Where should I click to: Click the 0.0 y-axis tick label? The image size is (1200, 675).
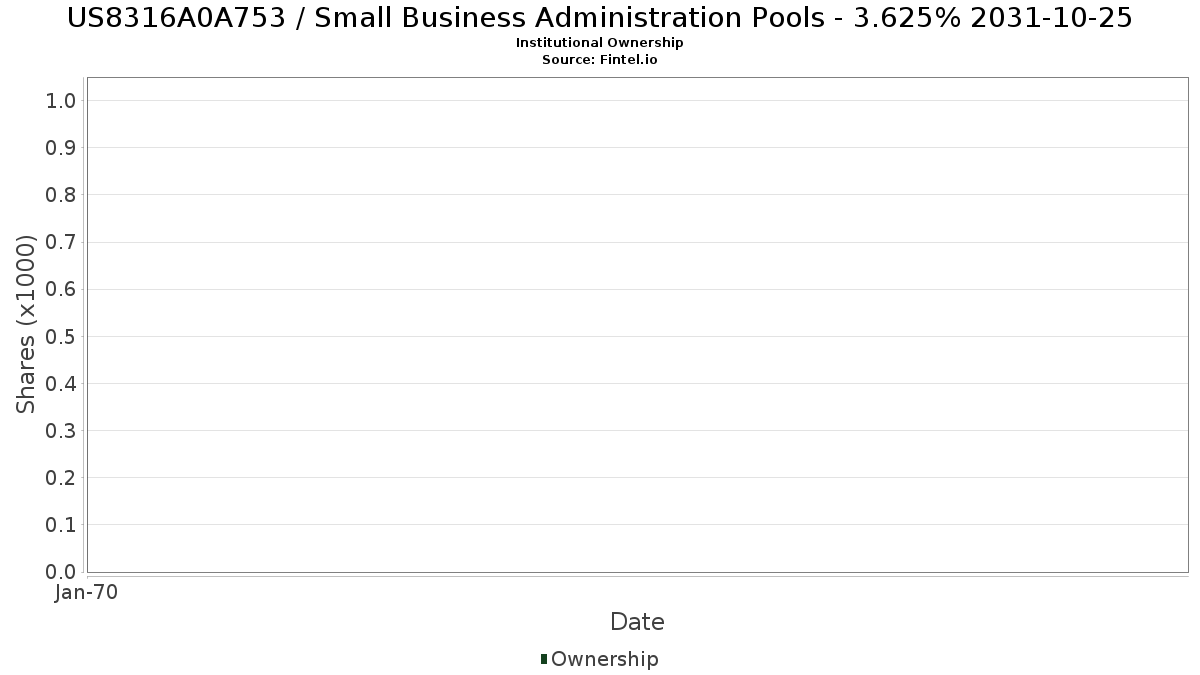tap(61, 571)
